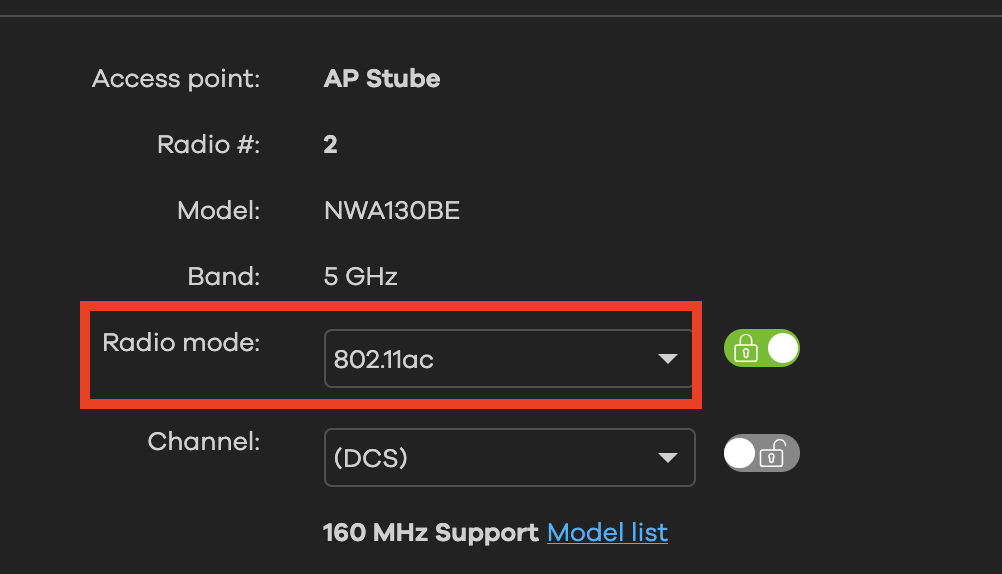Click the Radio number value 2
The height and width of the screenshot is (574, 1002).
(x=330, y=145)
